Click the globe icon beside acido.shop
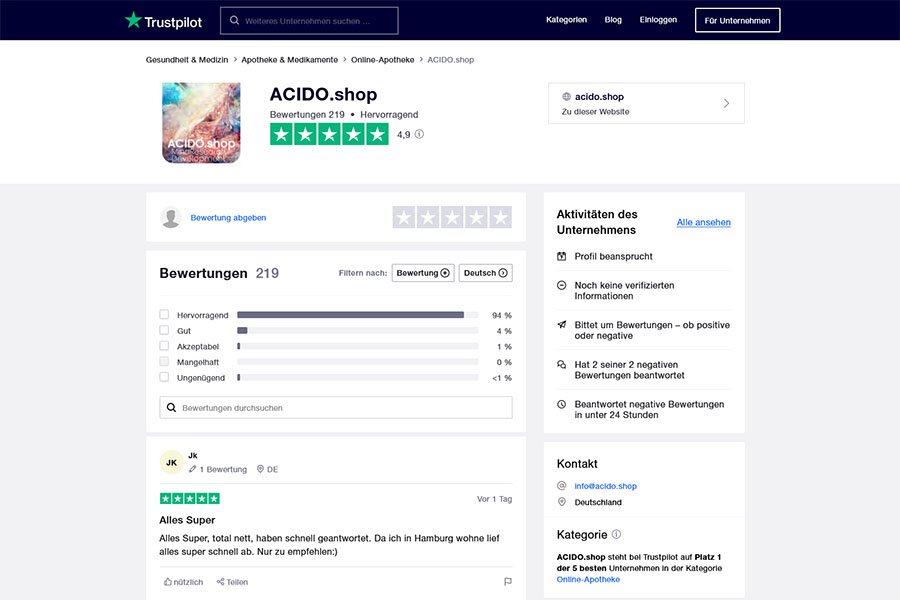 (x=567, y=96)
